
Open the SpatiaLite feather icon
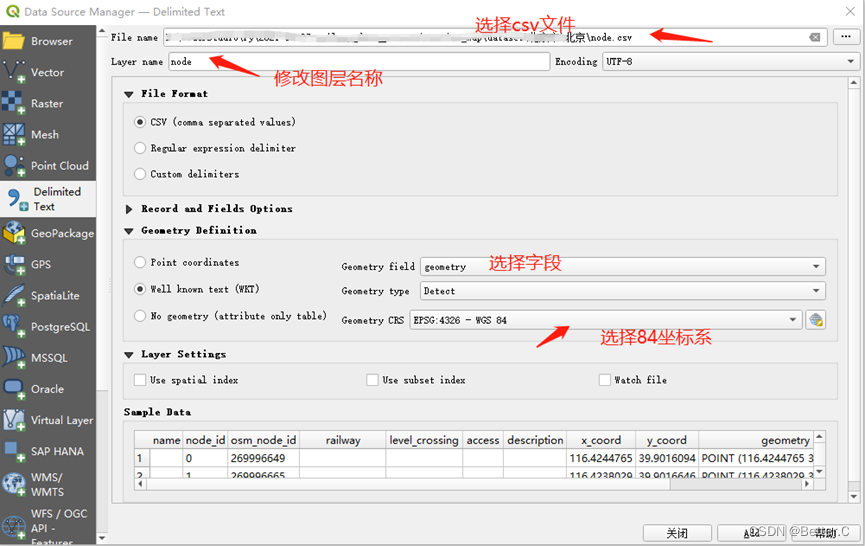click(x=13, y=295)
